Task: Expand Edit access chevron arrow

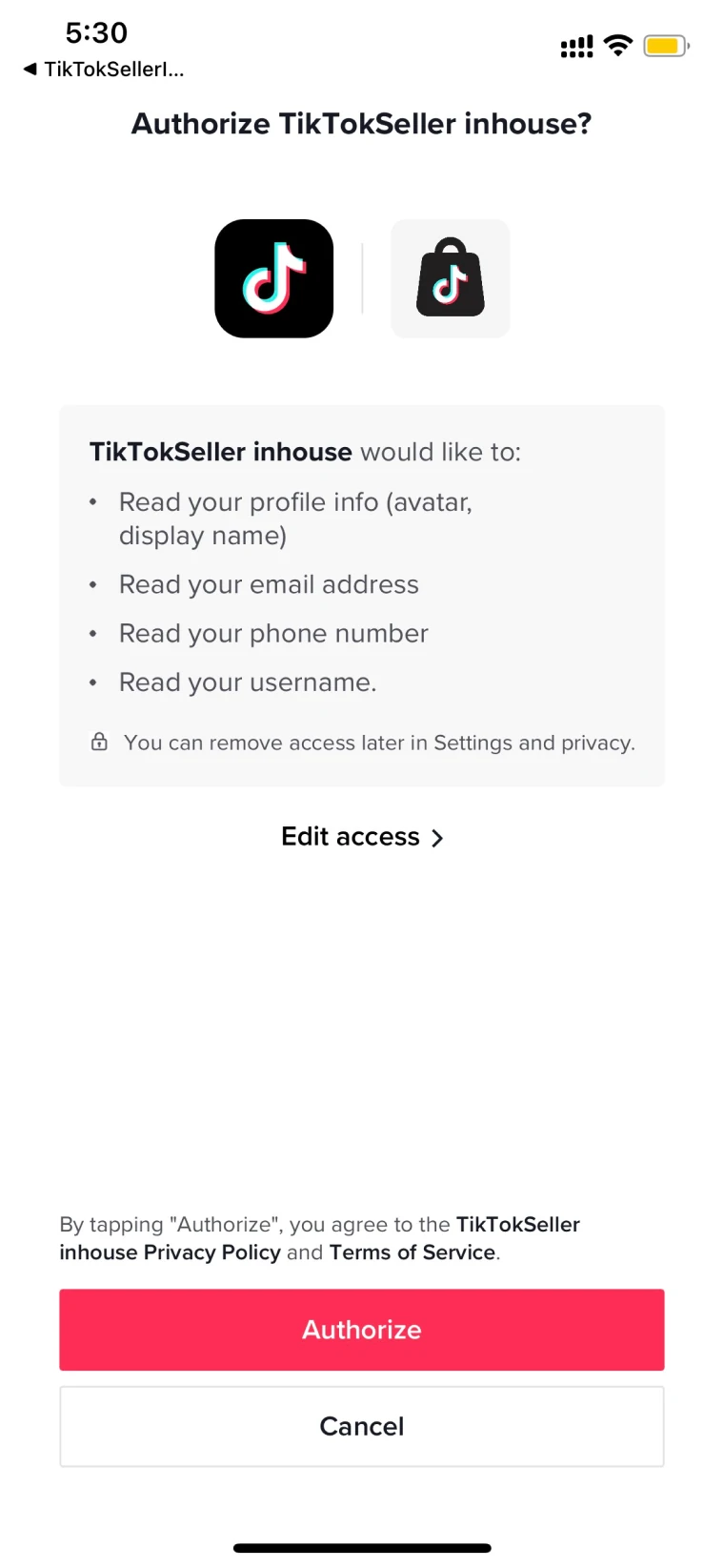Action: [437, 838]
